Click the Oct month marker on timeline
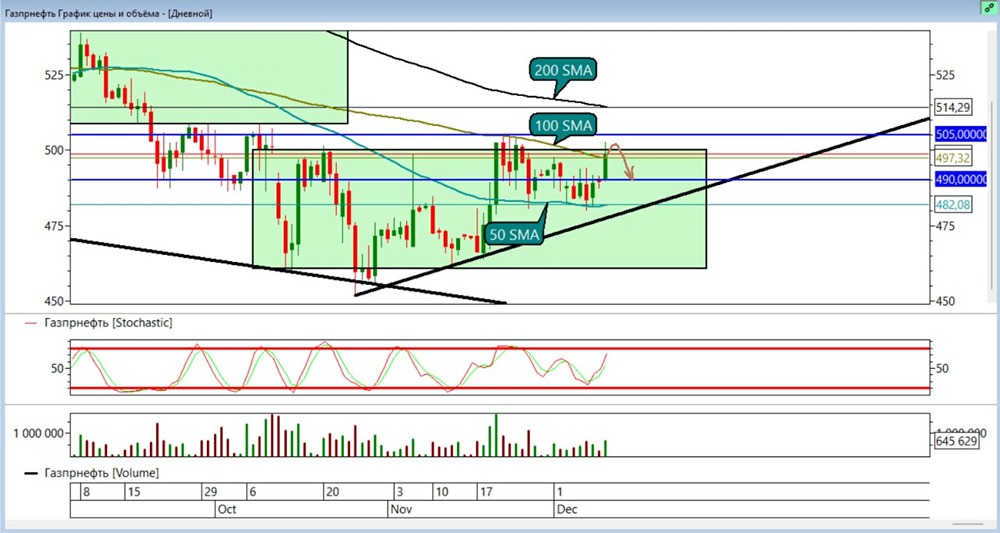 pyautogui.click(x=227, y=509)
